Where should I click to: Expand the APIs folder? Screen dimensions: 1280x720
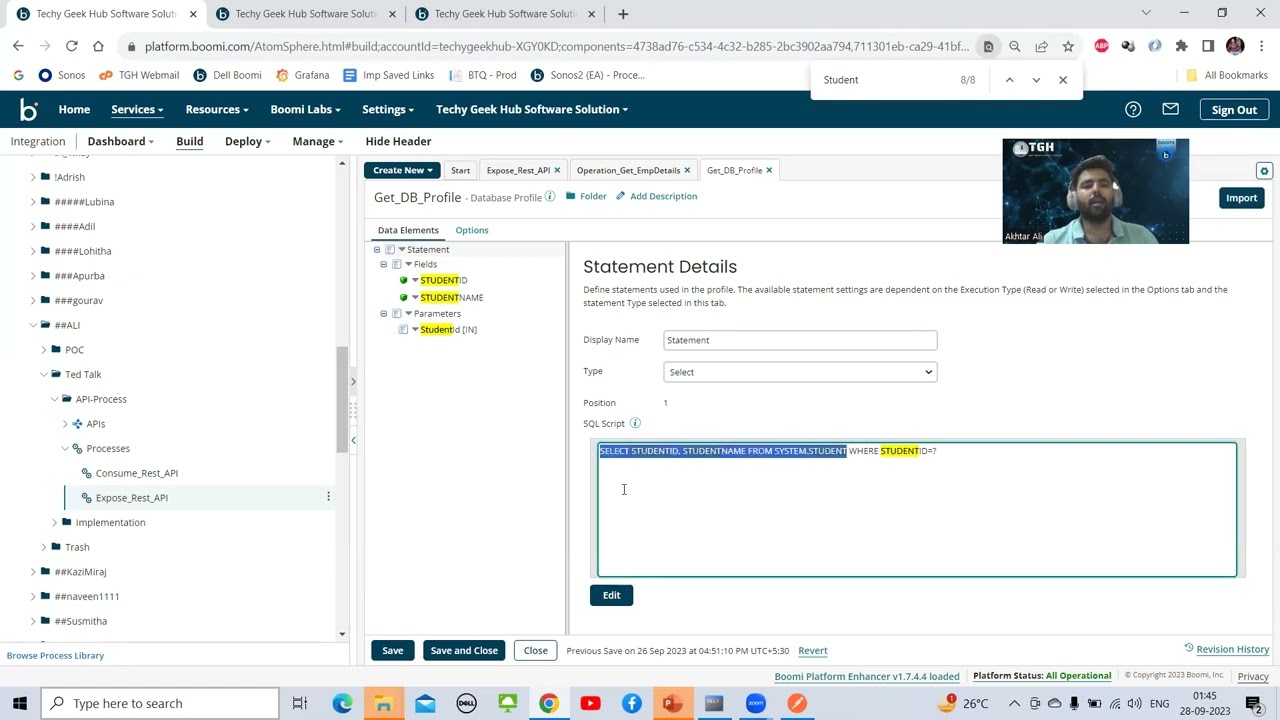pyautogui.click(x=66, y=424)
